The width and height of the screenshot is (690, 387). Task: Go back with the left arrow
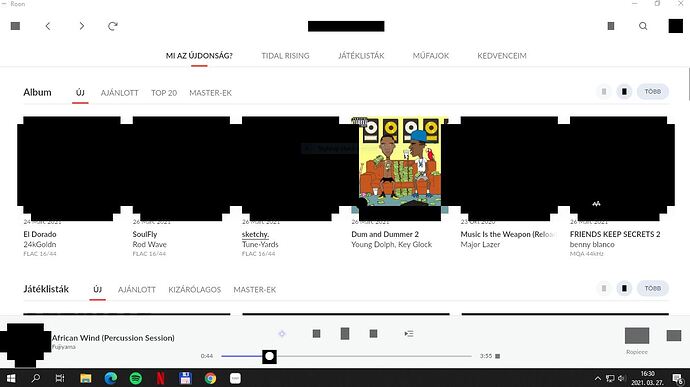48,26
